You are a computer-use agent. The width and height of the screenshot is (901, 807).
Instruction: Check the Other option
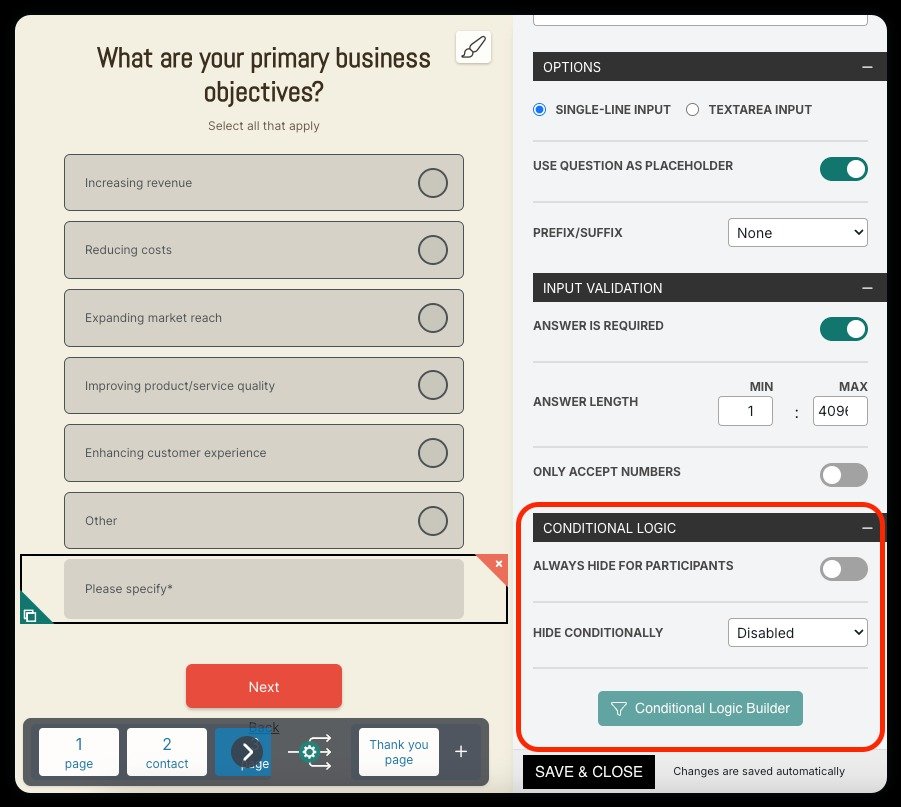pyautogui.click(x=433, y=521)
